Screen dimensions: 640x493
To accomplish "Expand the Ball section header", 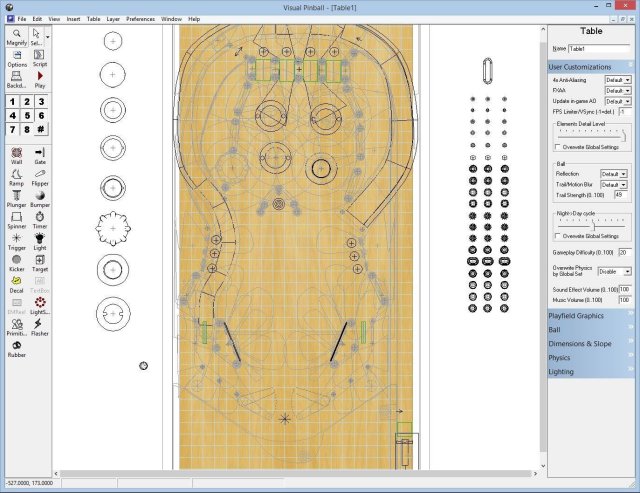I will (591, 330).
